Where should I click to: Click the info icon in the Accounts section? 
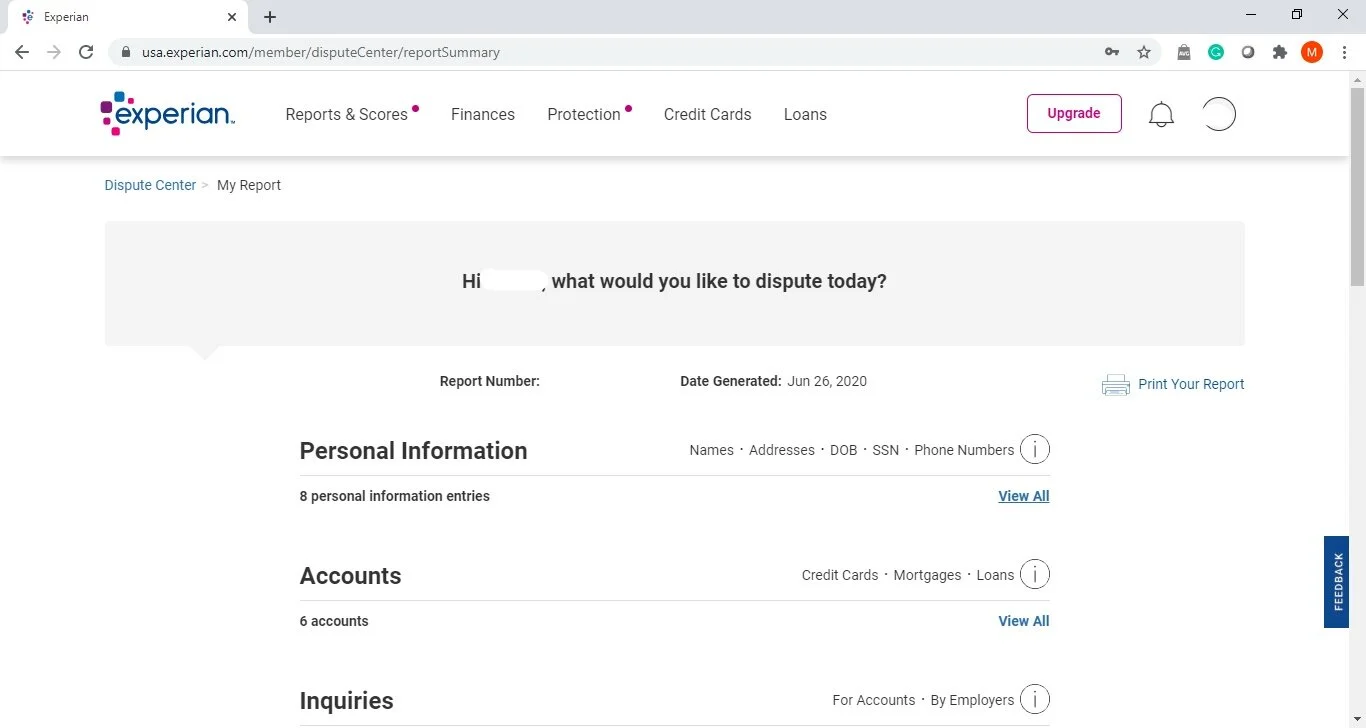point(1035,574)
